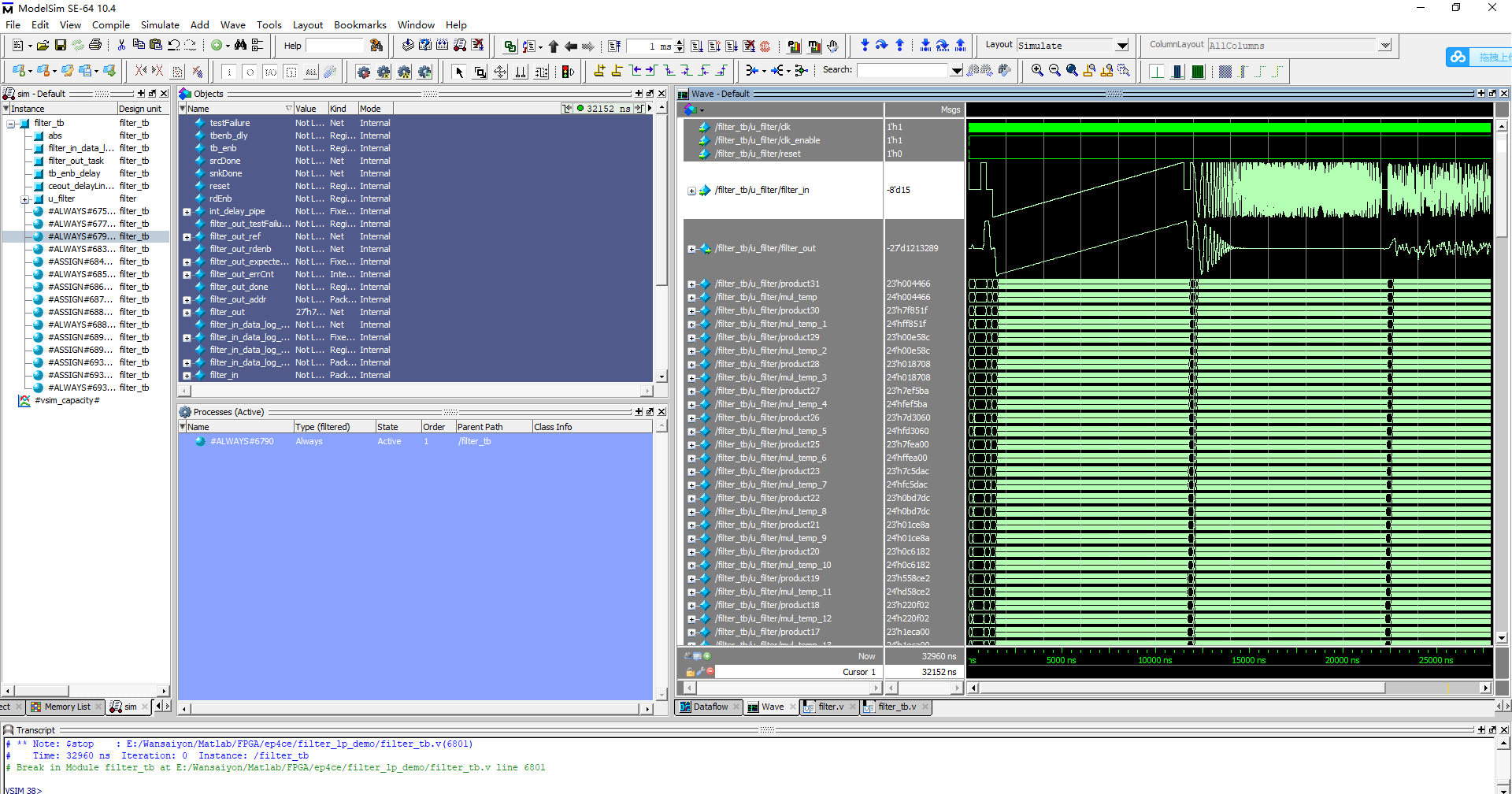
Task: Click the Zoom In magnifier icon
Action: click(x=1037, y=71)
